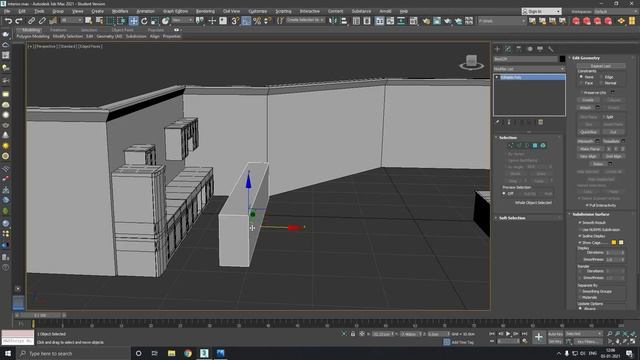Toggle Show Cage checkbox
This screenshot has height=360, width=640.
click(580, 242)
